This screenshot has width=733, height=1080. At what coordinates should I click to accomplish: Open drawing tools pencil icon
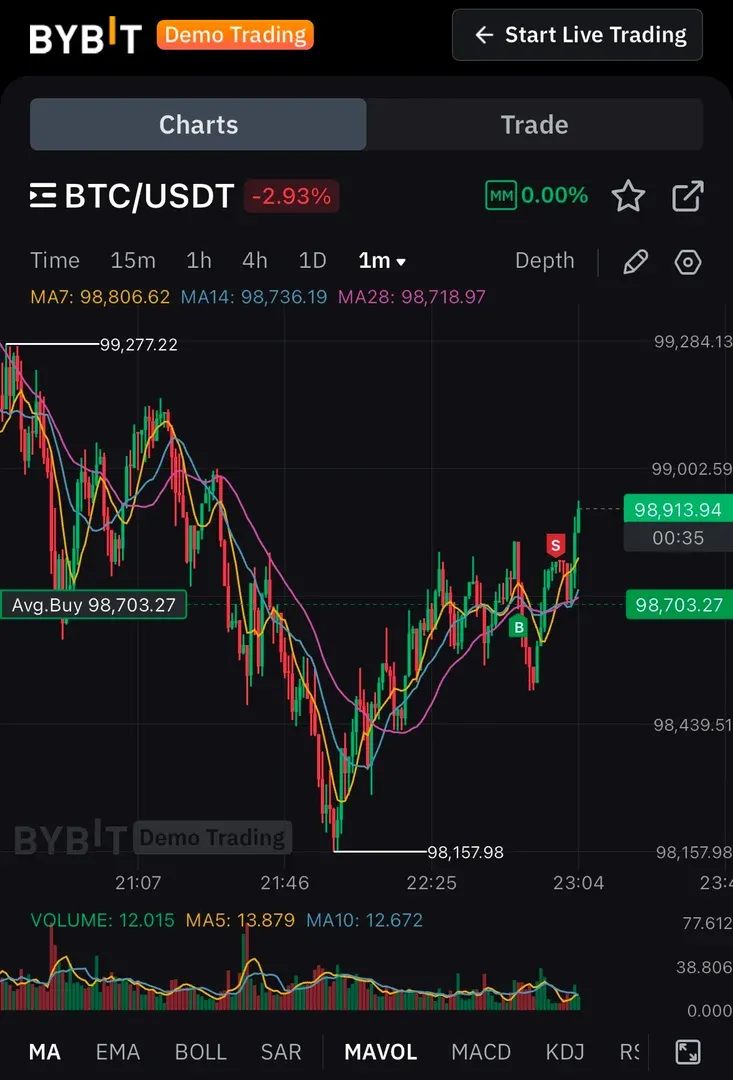(635, 262)
